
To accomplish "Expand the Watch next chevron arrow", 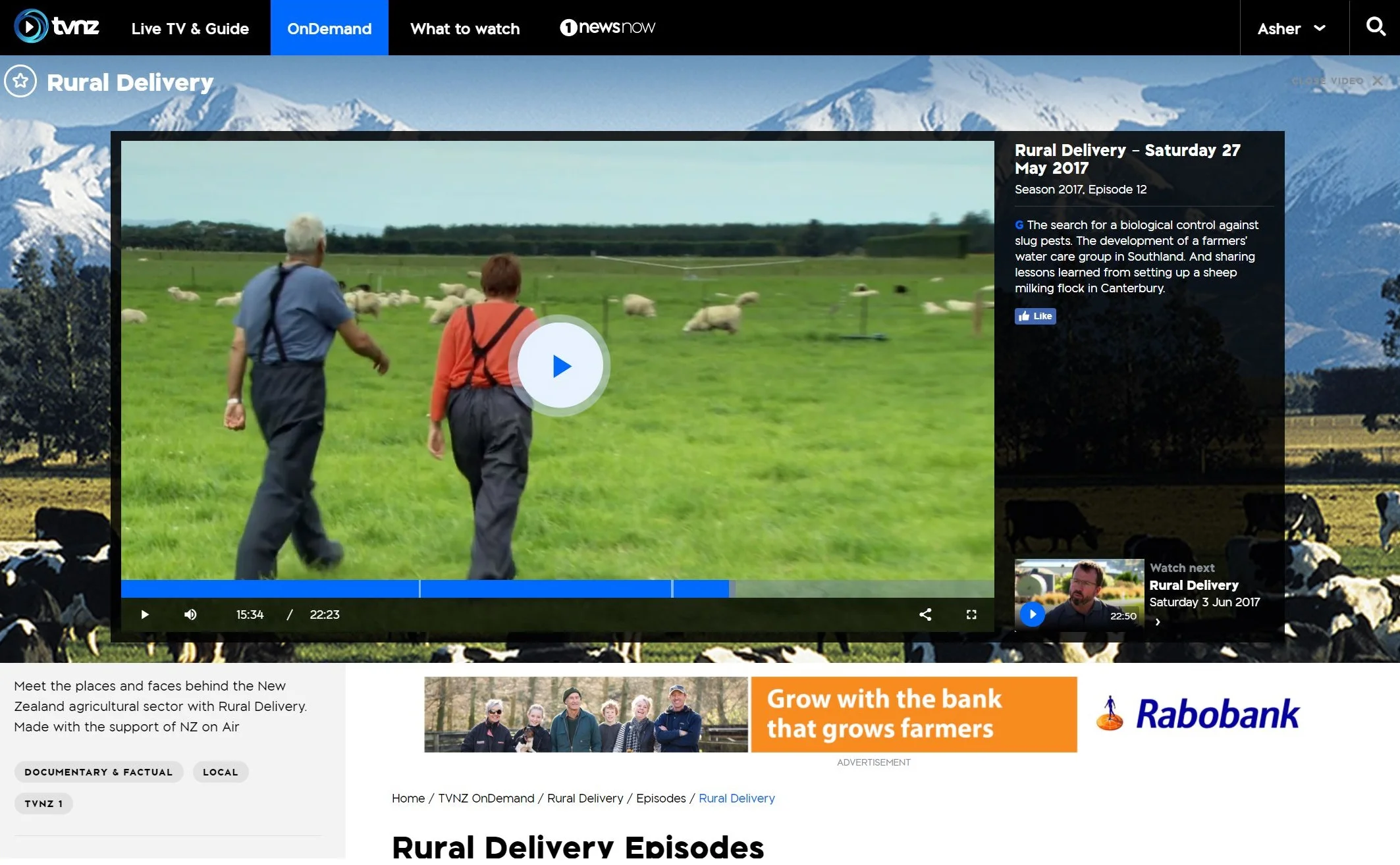I will [x=1158, y=622].
